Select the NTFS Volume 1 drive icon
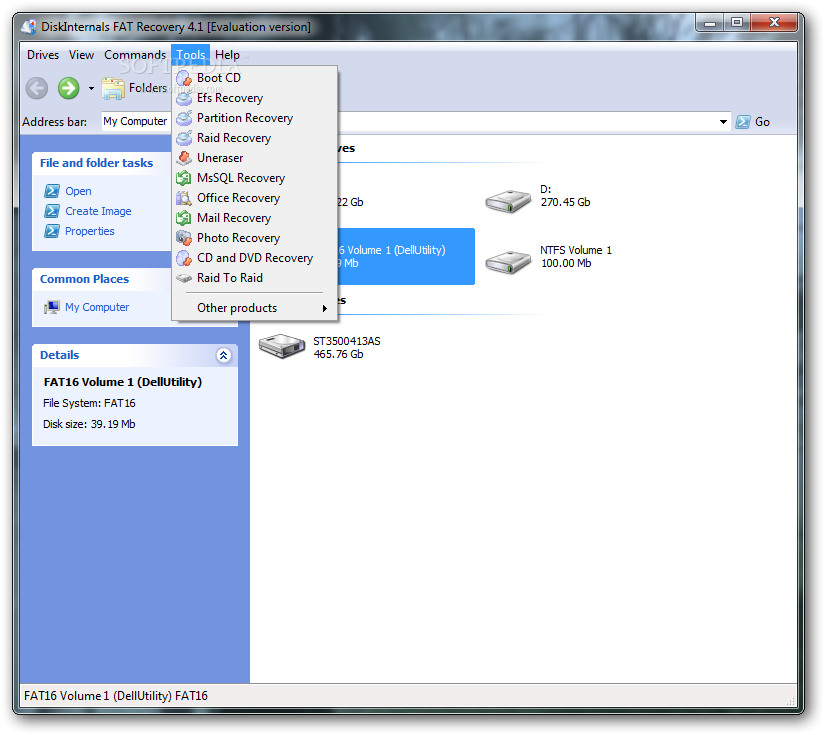Screen dimensions: 825x735 [508, 262]
